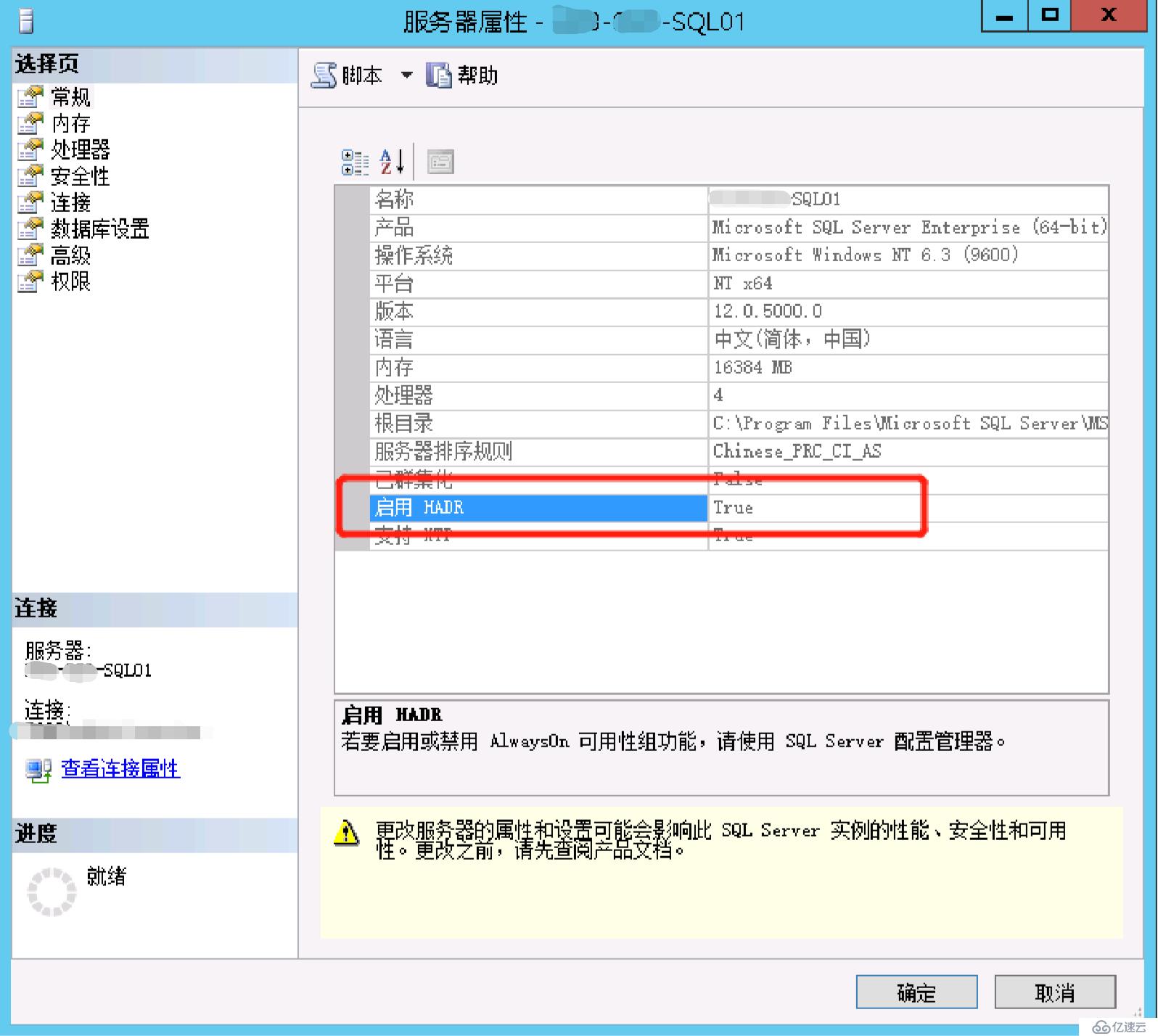
Task: Select the 根目录 property row
Action: 739,424
